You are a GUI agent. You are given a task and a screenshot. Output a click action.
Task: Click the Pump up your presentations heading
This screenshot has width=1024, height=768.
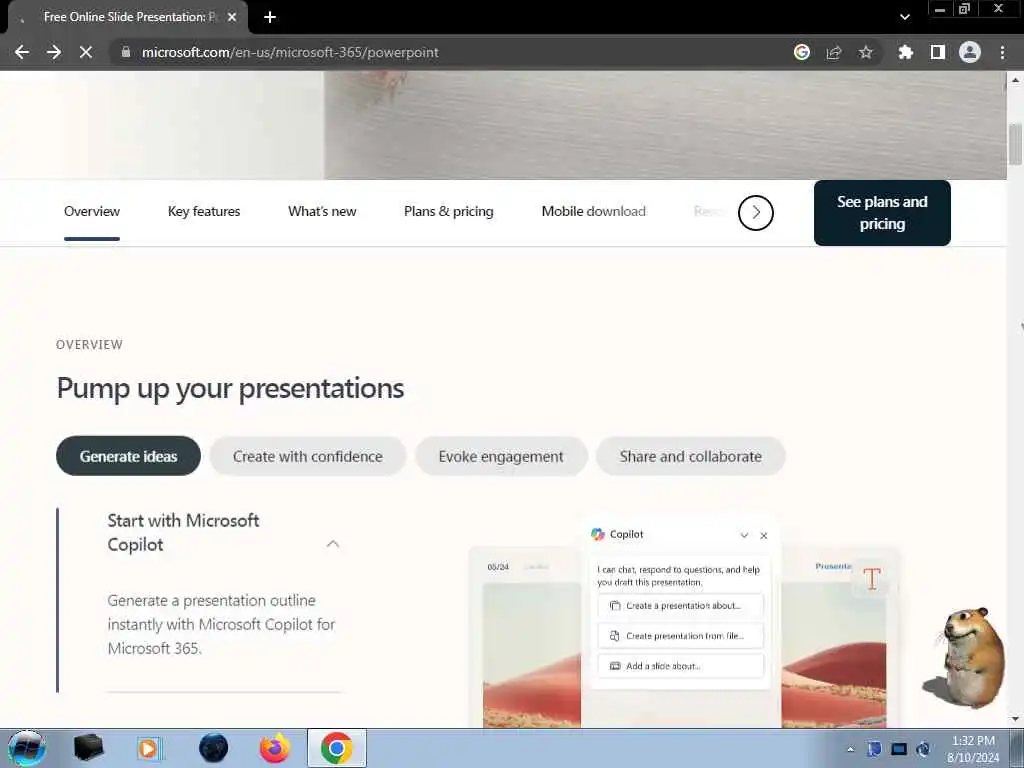(230, 389)
